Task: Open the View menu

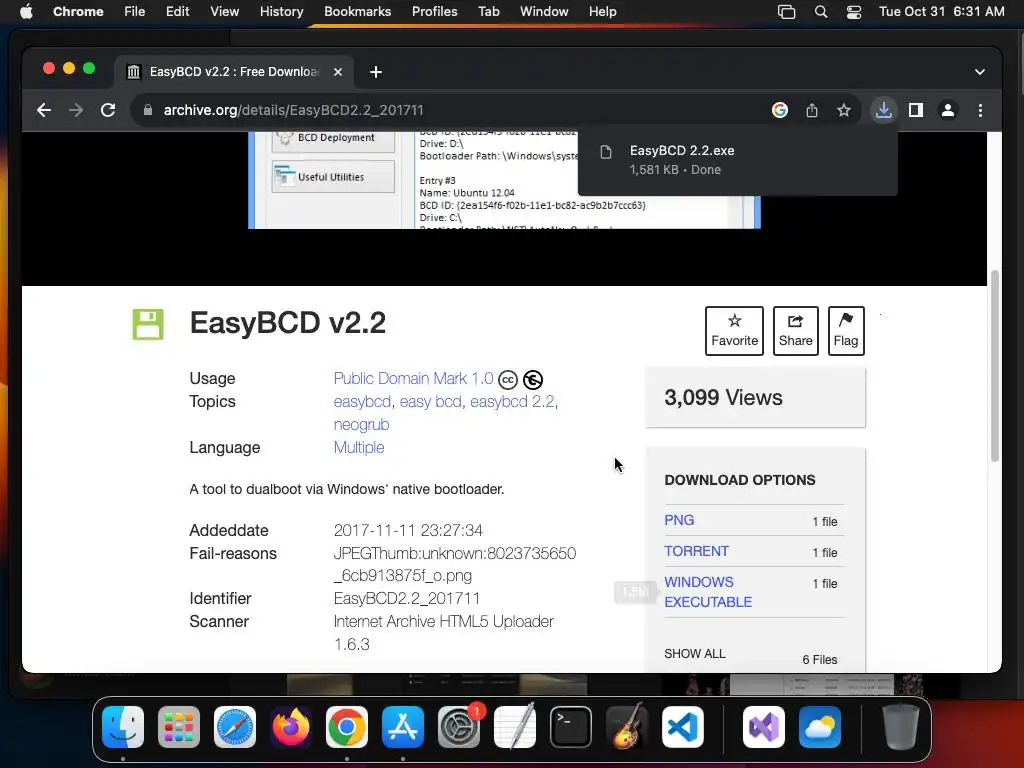Action: click(224, 11)
